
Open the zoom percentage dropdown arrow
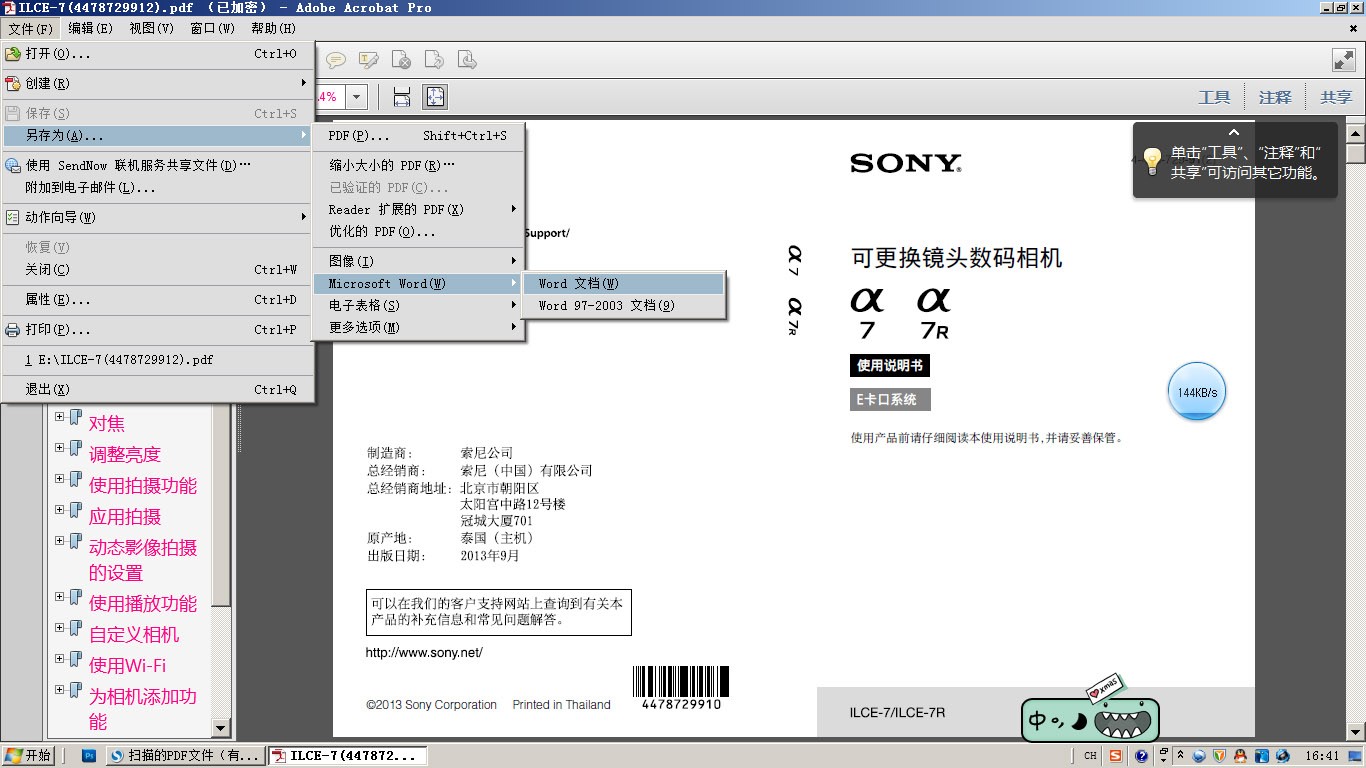(358, 97)
